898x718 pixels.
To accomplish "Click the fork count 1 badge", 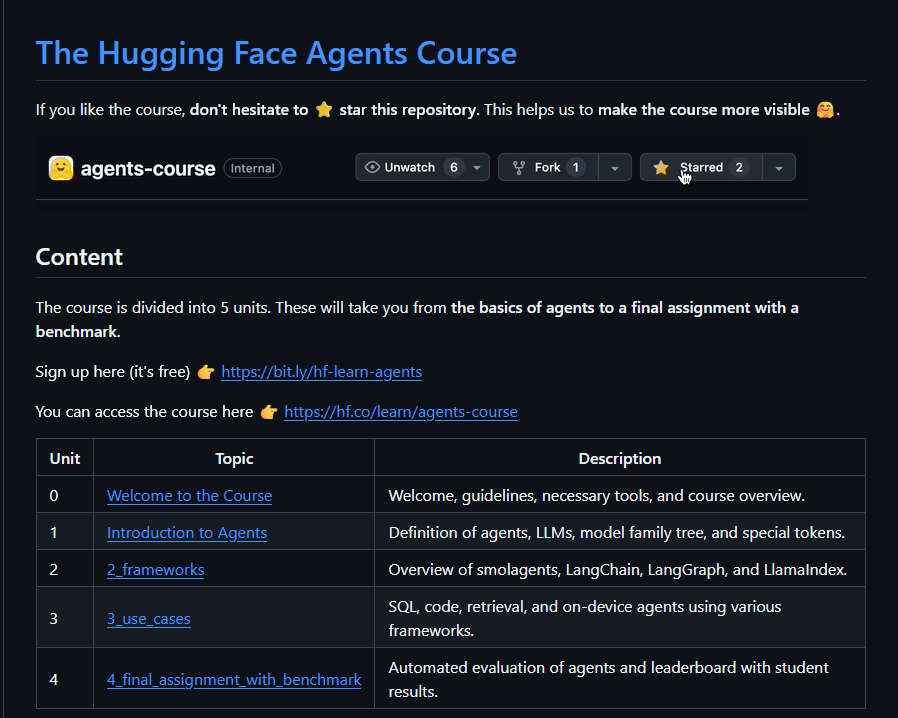I will point(576,167).
